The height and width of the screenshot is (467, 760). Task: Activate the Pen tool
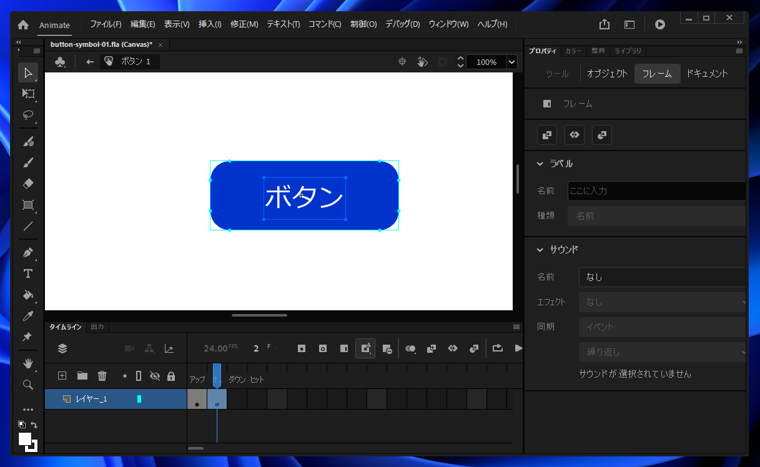click(x=28, y=253)
